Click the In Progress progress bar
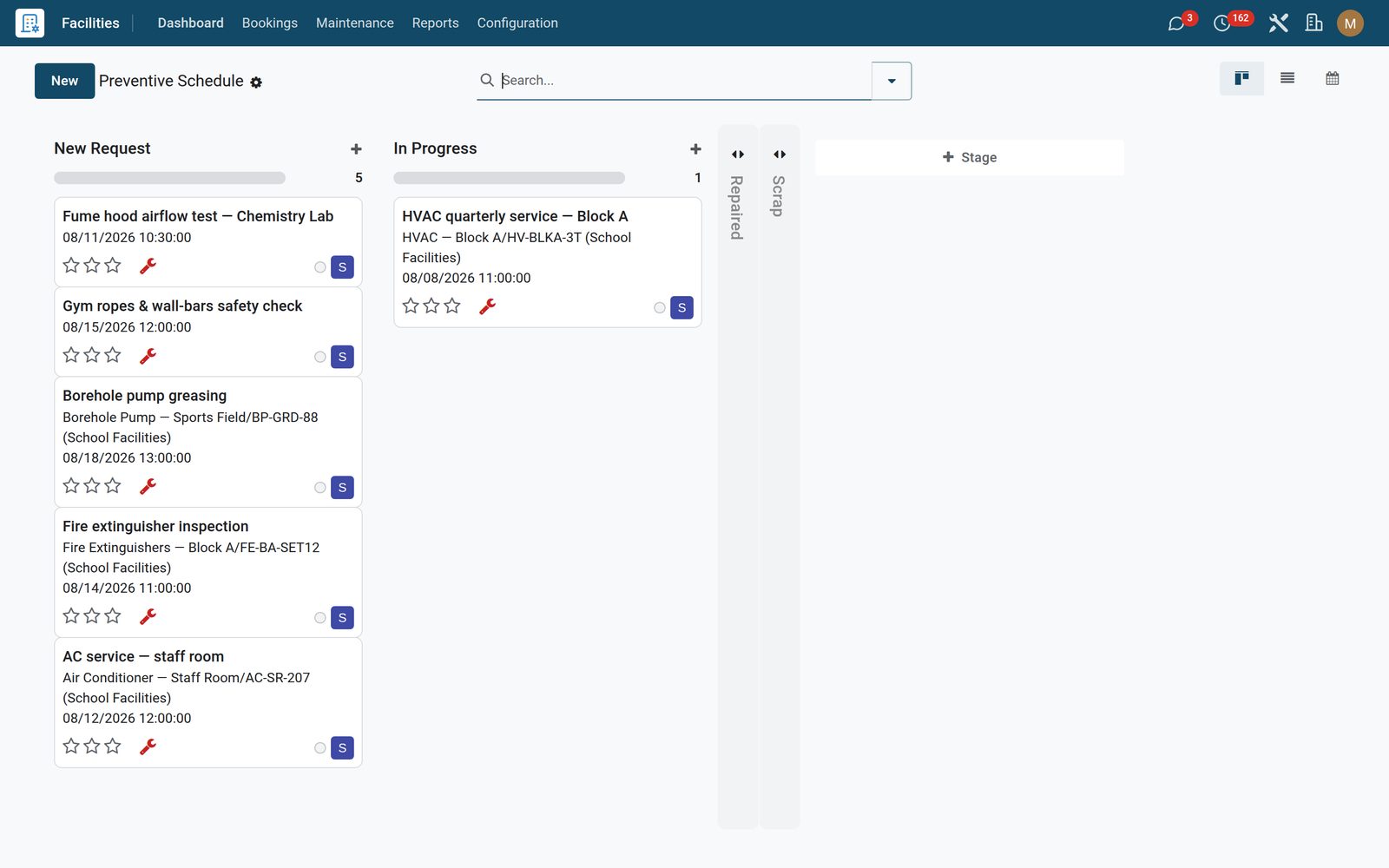 point(509,178)
